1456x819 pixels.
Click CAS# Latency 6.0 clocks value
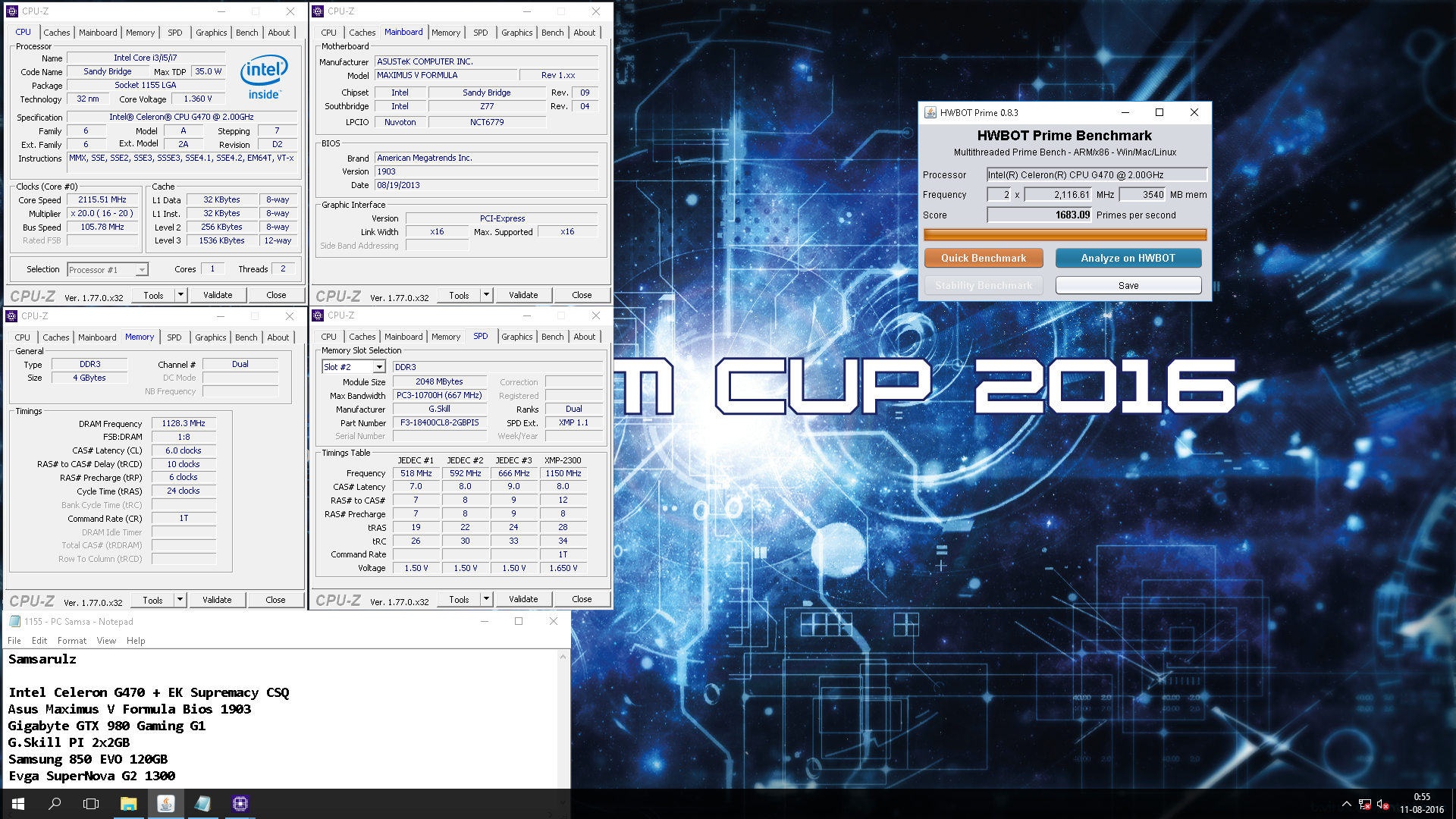(x=184, y=450)
